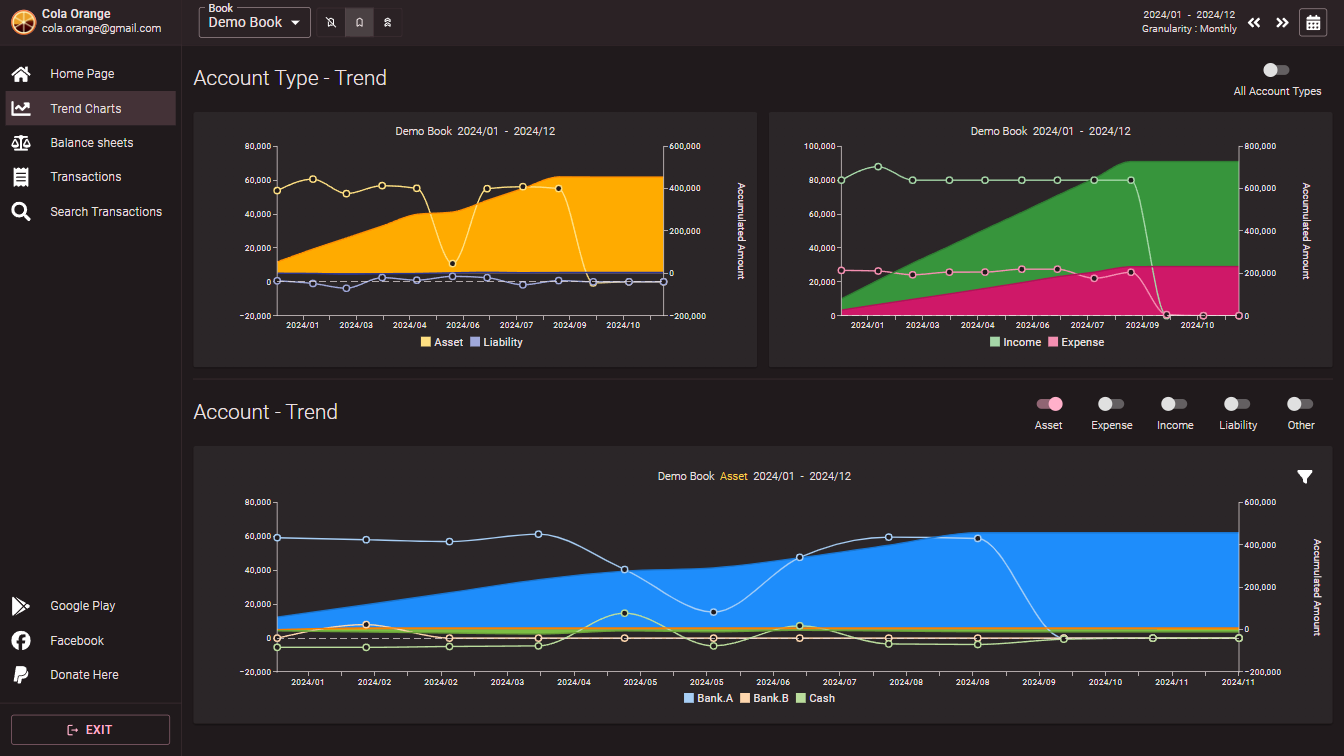Select the single bookmark view icon
The height and width of the screenshot is (756, 1344).
(359, 22)
